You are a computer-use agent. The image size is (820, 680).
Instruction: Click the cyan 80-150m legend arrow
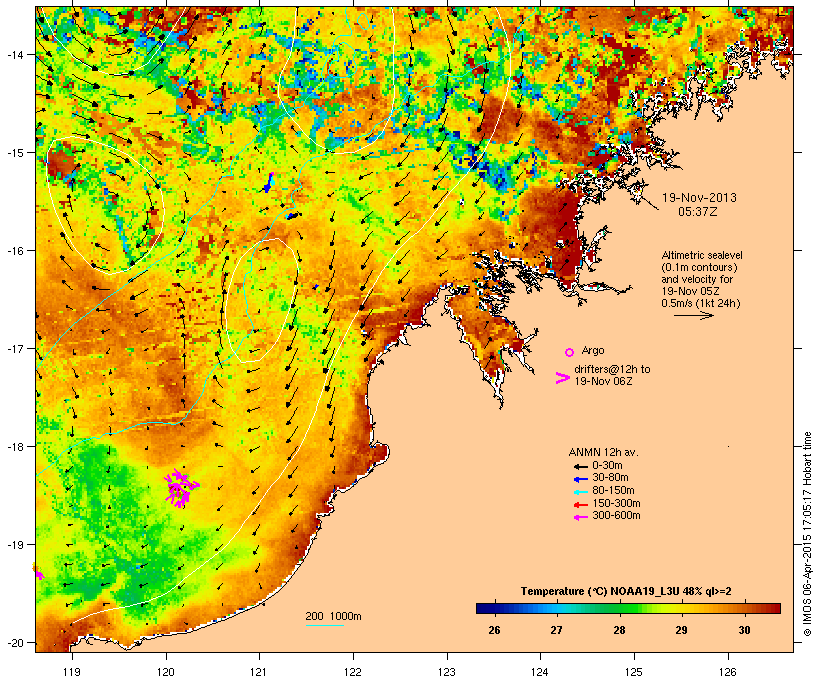click(580, 492)
